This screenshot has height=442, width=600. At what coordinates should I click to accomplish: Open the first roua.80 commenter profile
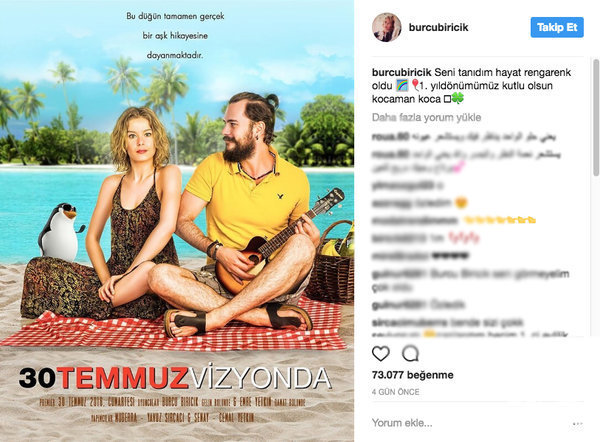click(x=390, y=136)
